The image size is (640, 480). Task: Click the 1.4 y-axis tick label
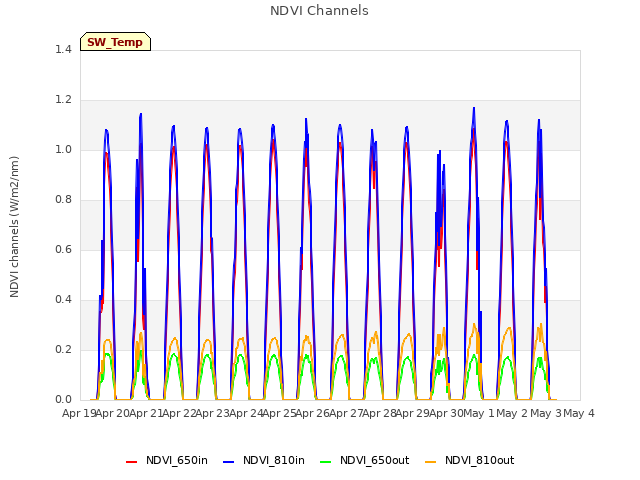pyautogui.click(x=63, y=50)
